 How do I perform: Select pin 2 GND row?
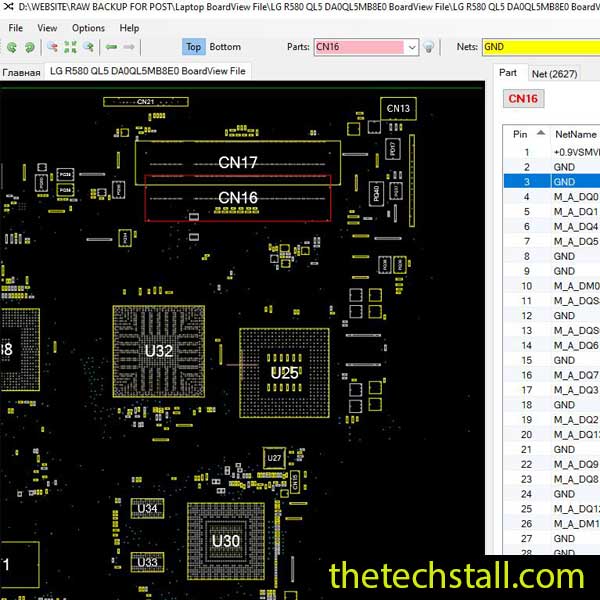(x=551, y=167)
